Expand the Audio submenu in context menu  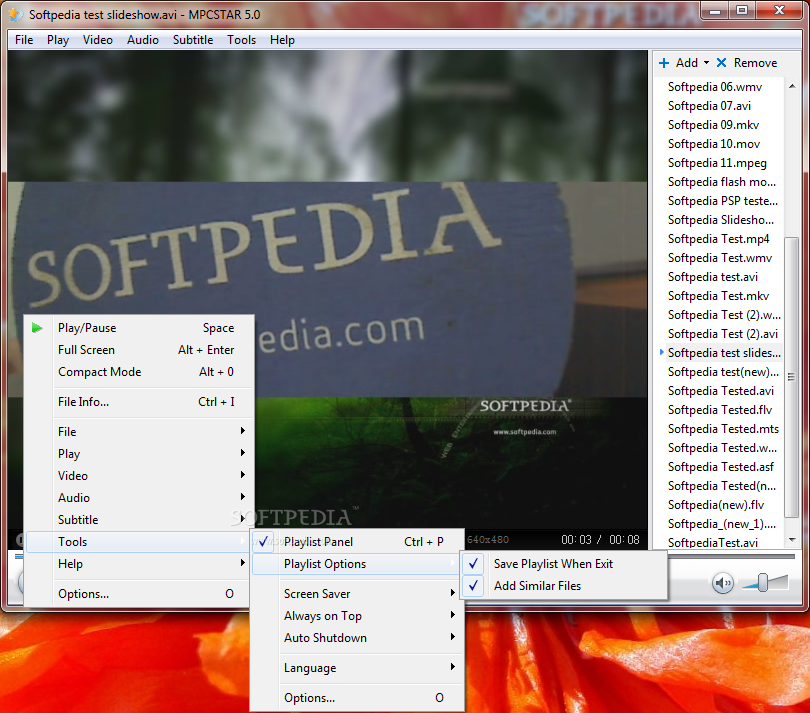pyautogui.click(x=140, y=498)
